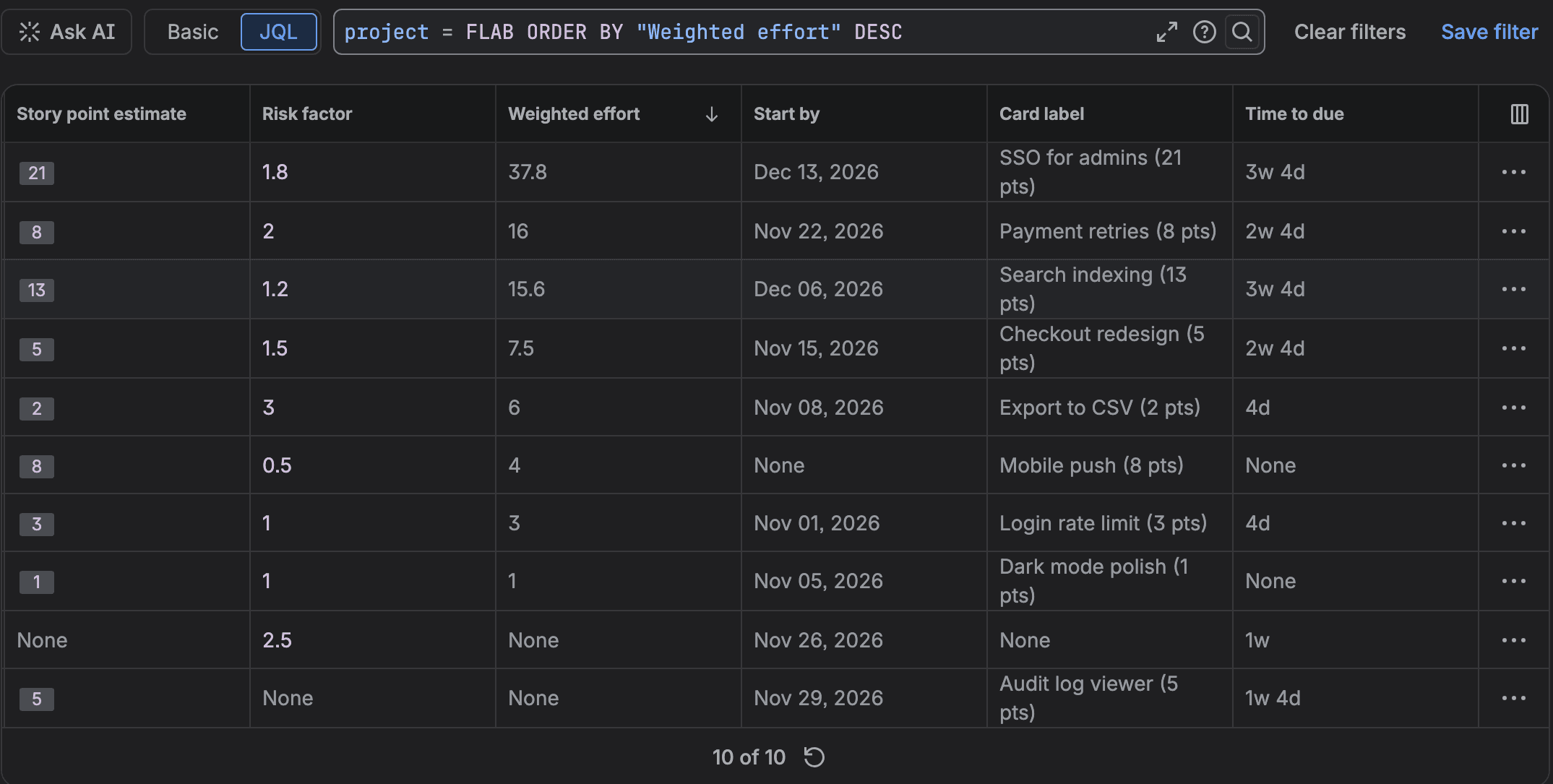Open more actions for Audit log viewer row
Screen dimensions: 1553x784
1513,698
